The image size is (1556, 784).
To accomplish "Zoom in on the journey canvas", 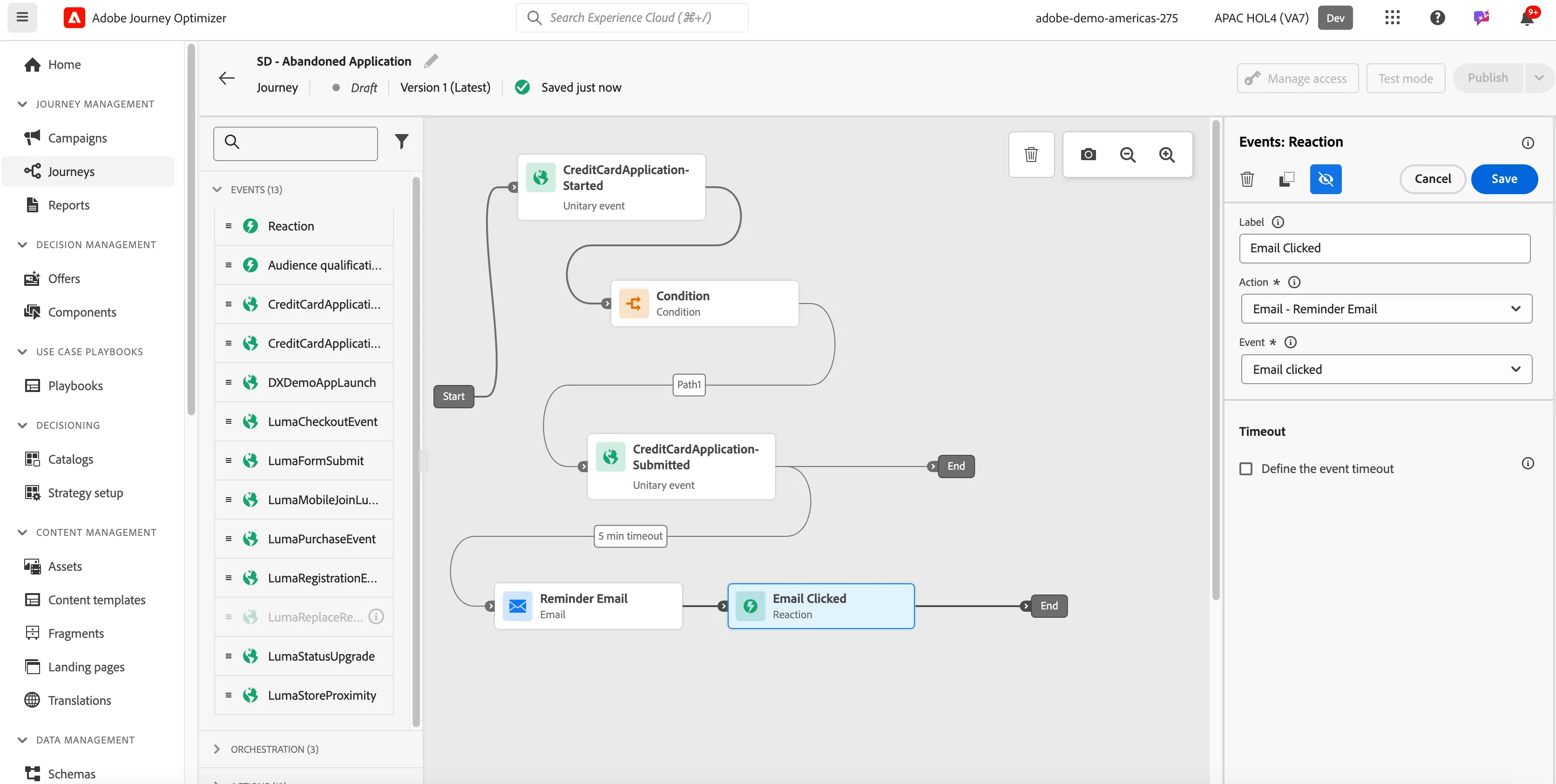I will (1166, 155).
